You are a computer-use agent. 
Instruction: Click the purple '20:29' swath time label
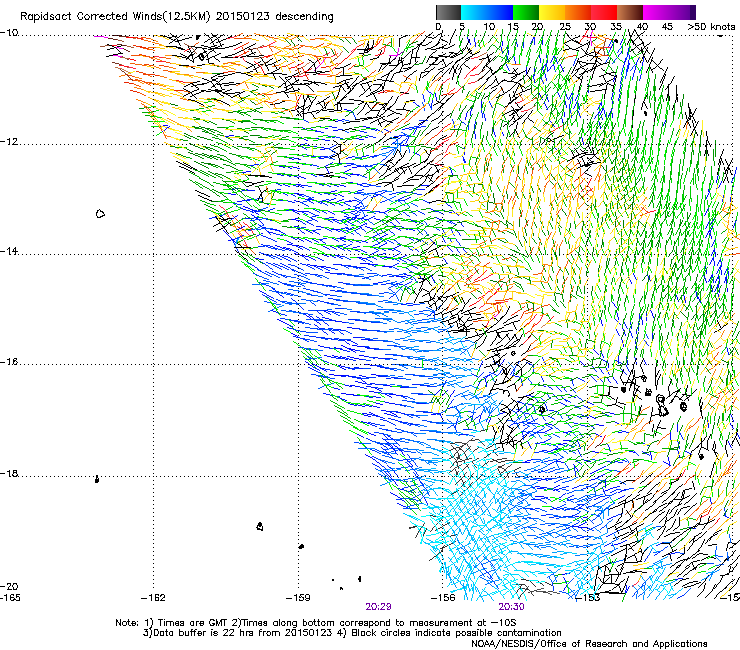(378, 607)
